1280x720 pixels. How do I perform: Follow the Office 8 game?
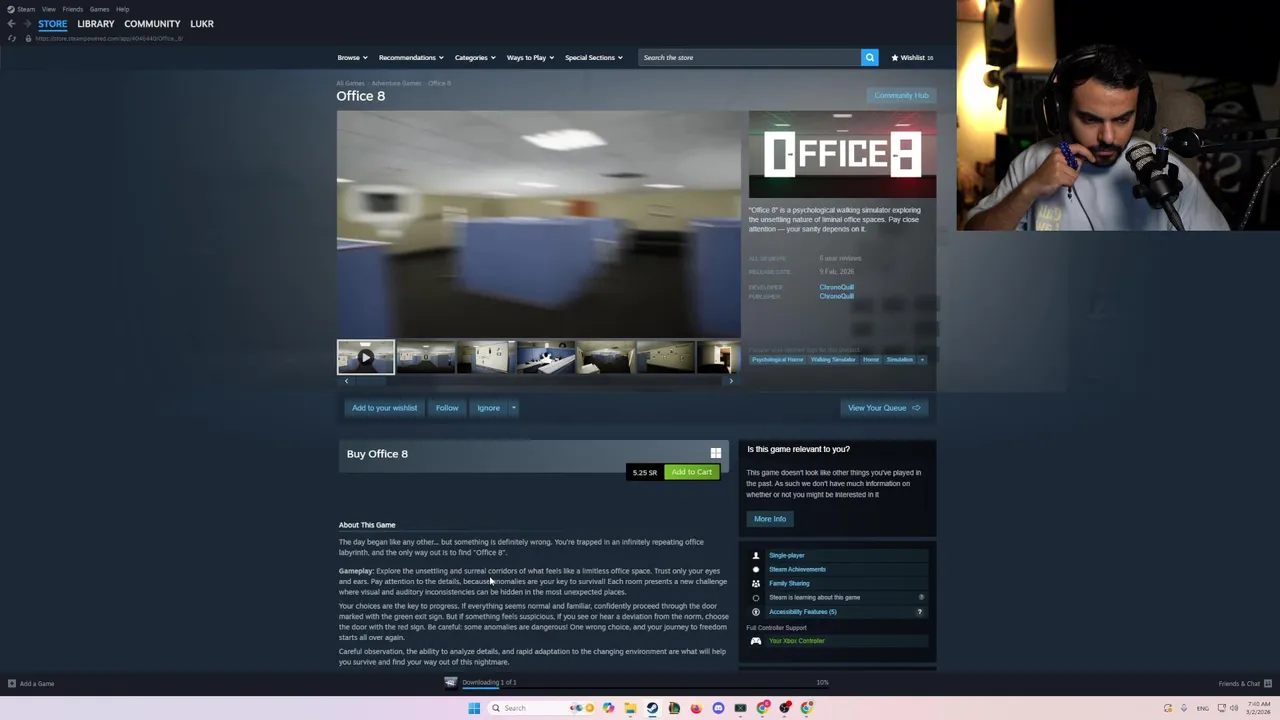click(447, 408)
